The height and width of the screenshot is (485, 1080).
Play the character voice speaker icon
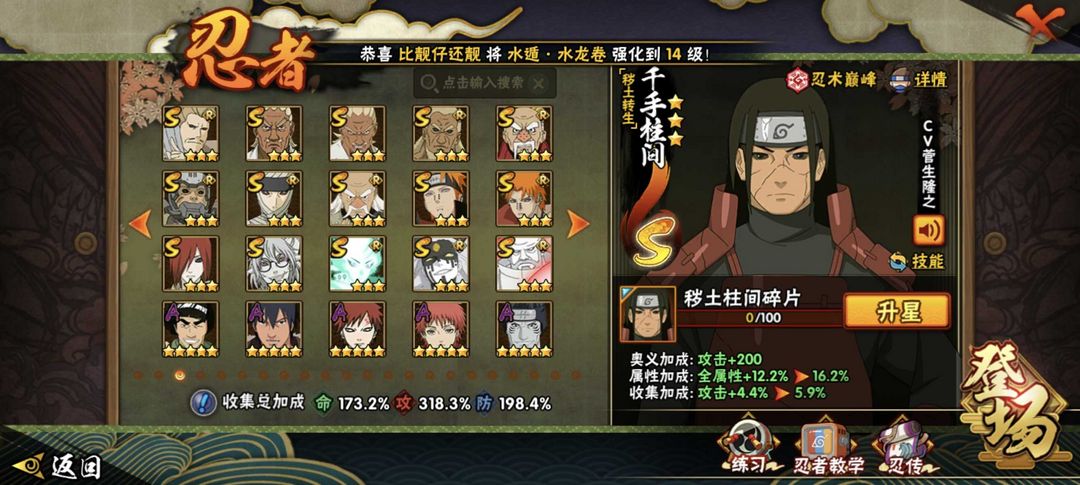[x=928, y=230]
